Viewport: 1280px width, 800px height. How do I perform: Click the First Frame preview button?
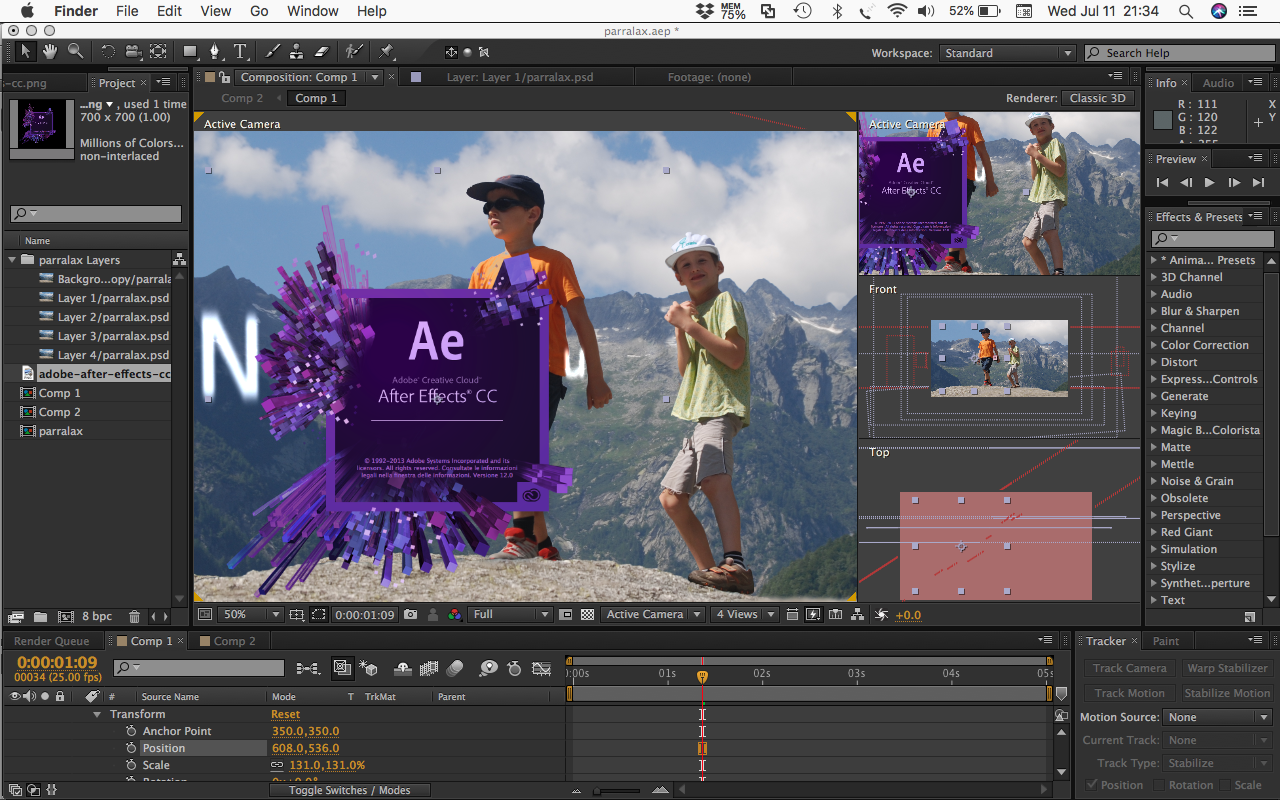coord(1162,182)
